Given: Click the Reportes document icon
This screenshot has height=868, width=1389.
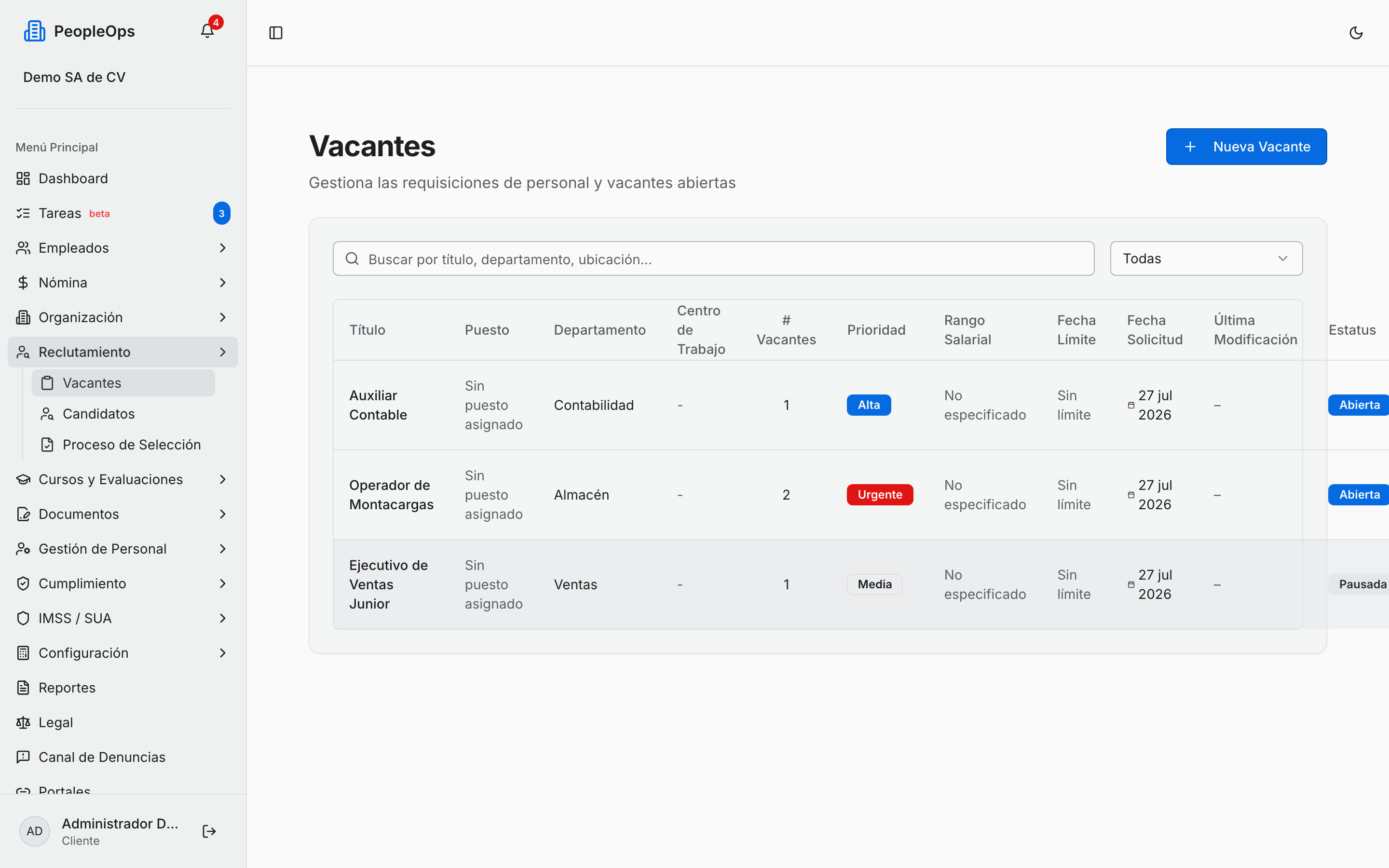Looking at the screenshot, I should 23,688.
